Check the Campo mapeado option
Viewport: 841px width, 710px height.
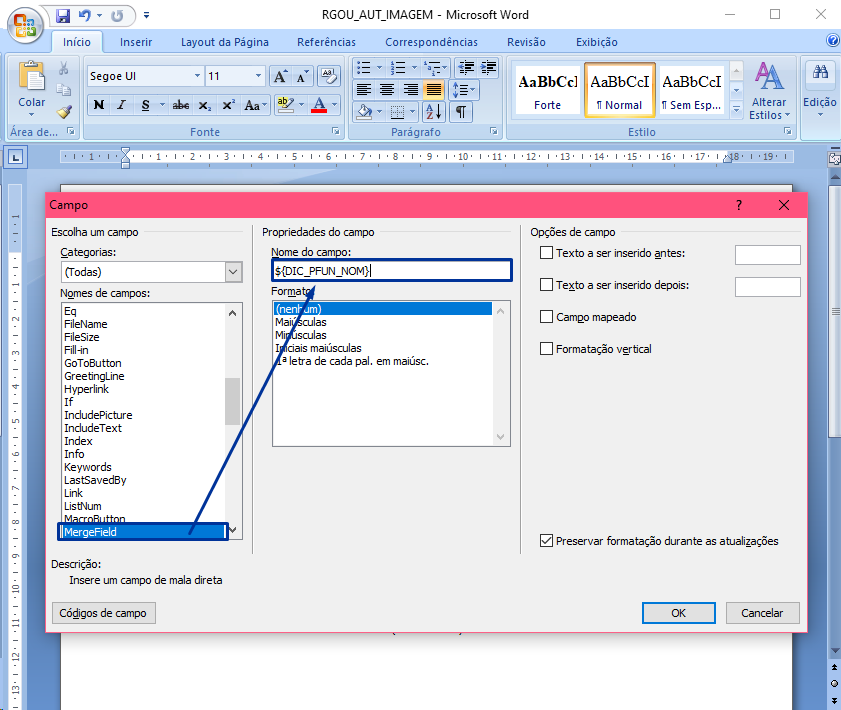point(546,317)
